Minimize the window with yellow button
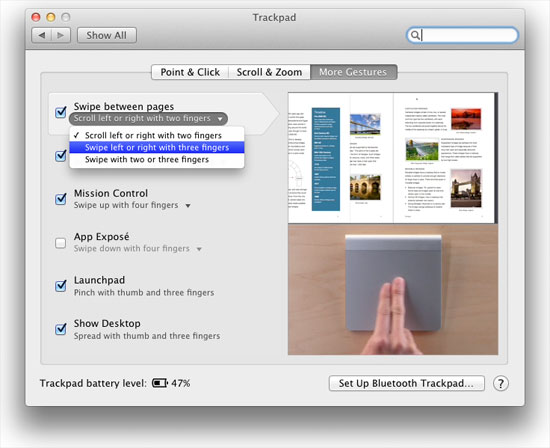550x448 pixels. coord(51,17)
